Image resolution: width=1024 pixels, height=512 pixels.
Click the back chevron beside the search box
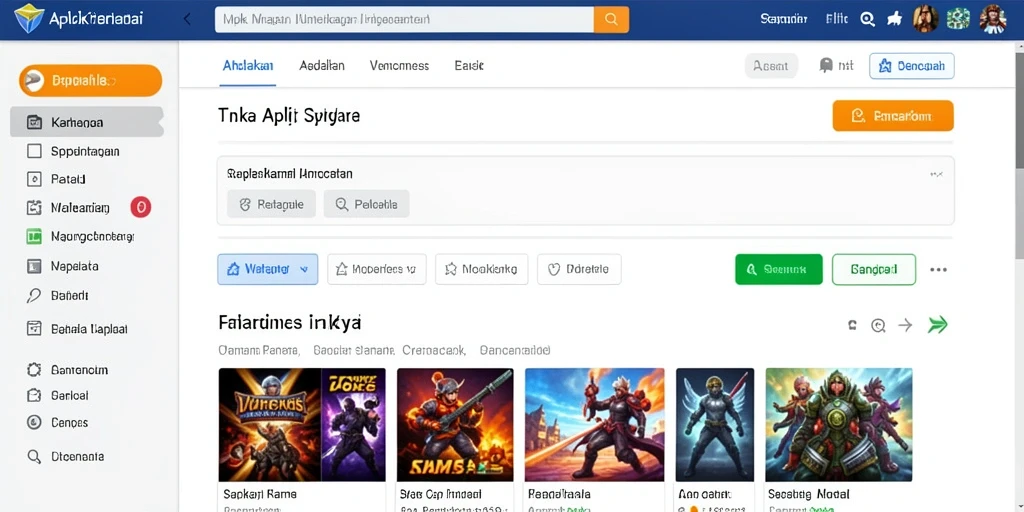(x=187, y=20)
